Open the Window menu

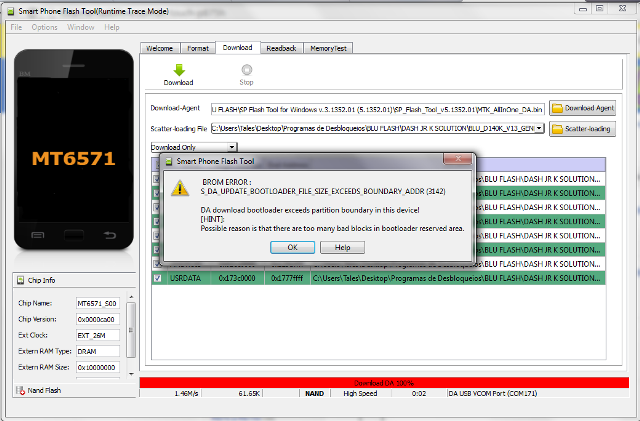point(80,27)
